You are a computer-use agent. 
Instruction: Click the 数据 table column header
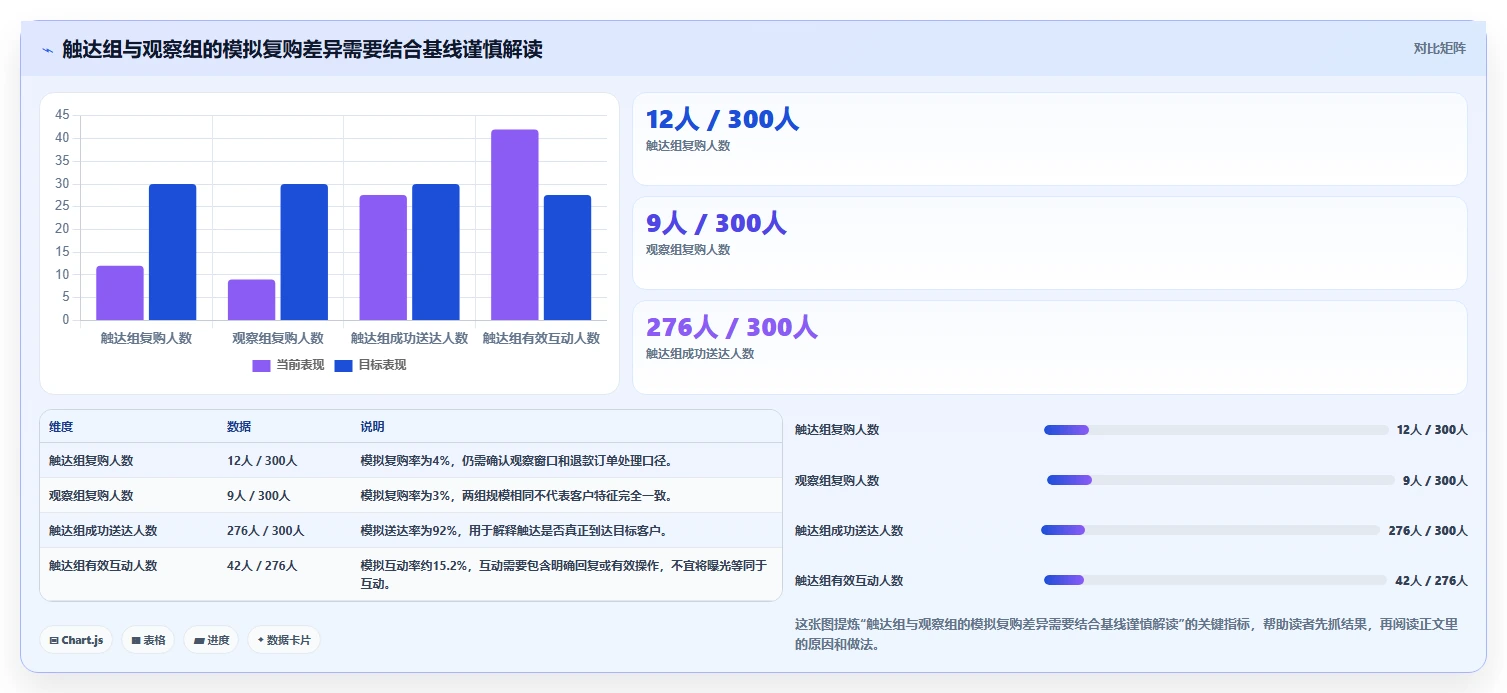pos(239,427)
